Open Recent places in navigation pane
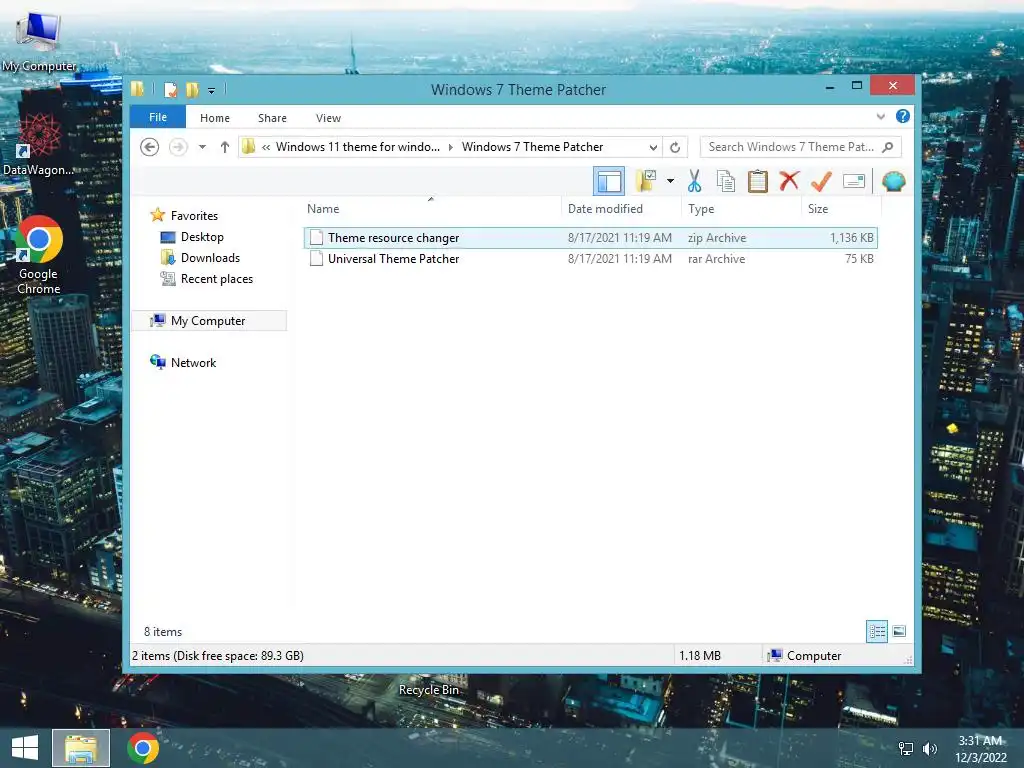 point(217,279)
